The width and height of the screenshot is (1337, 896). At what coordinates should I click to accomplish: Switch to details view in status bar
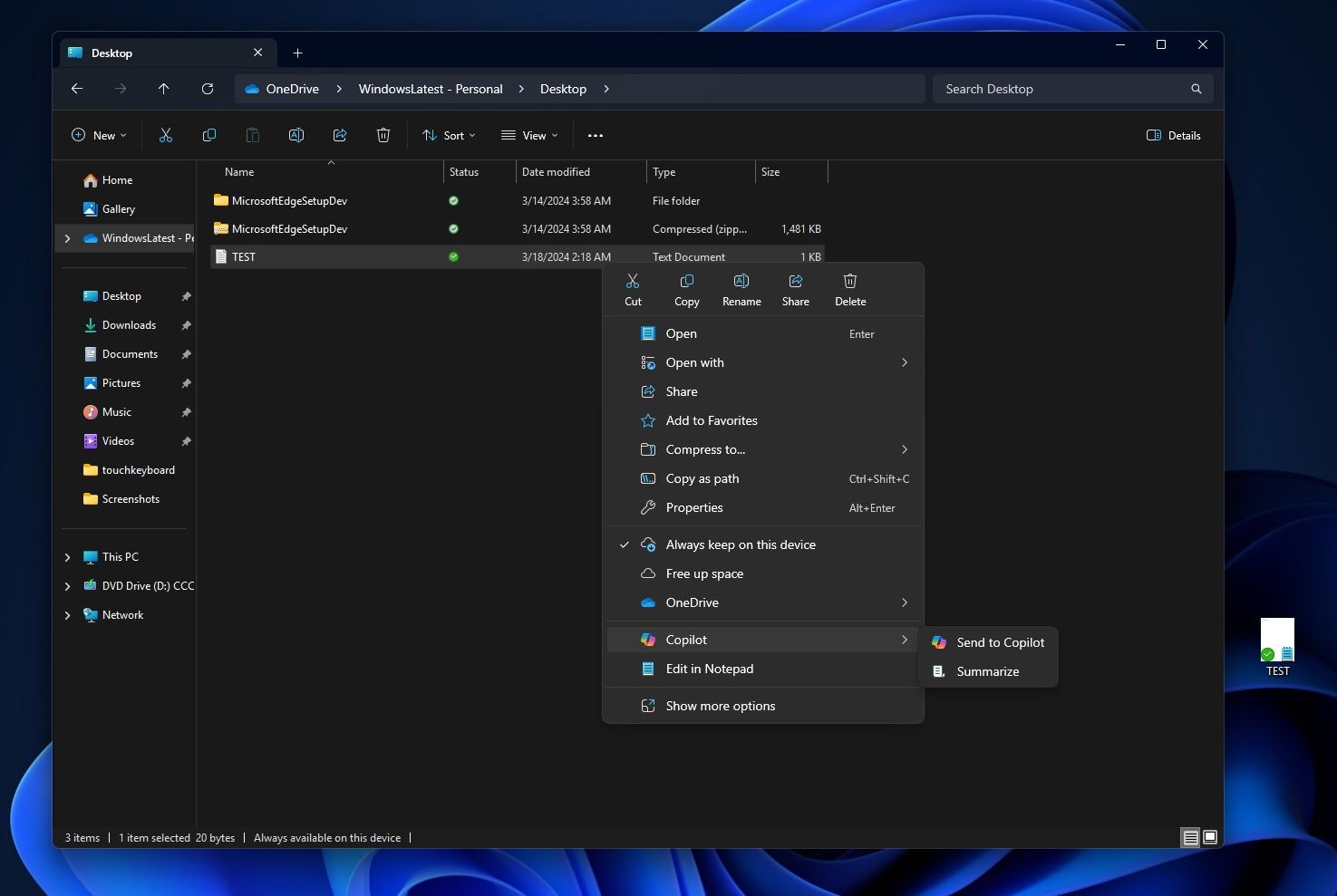click(1188, 837)
